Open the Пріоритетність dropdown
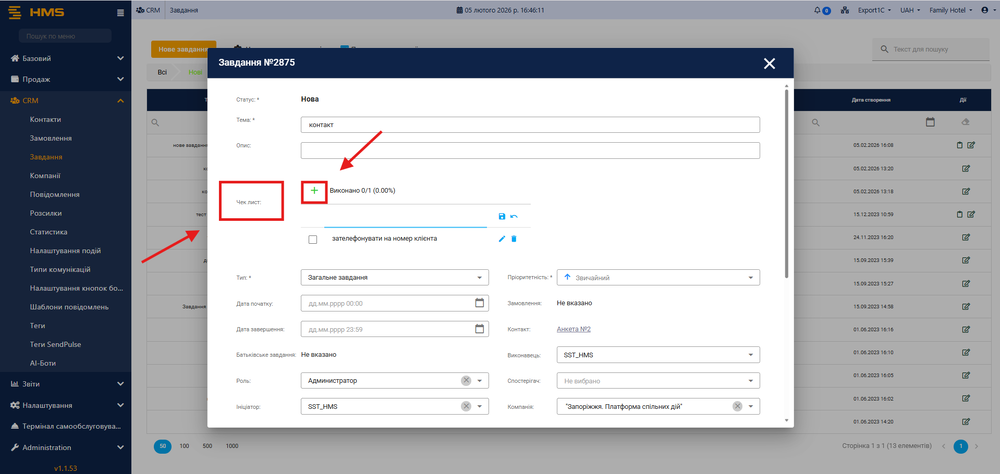 (x=750, y=277)
